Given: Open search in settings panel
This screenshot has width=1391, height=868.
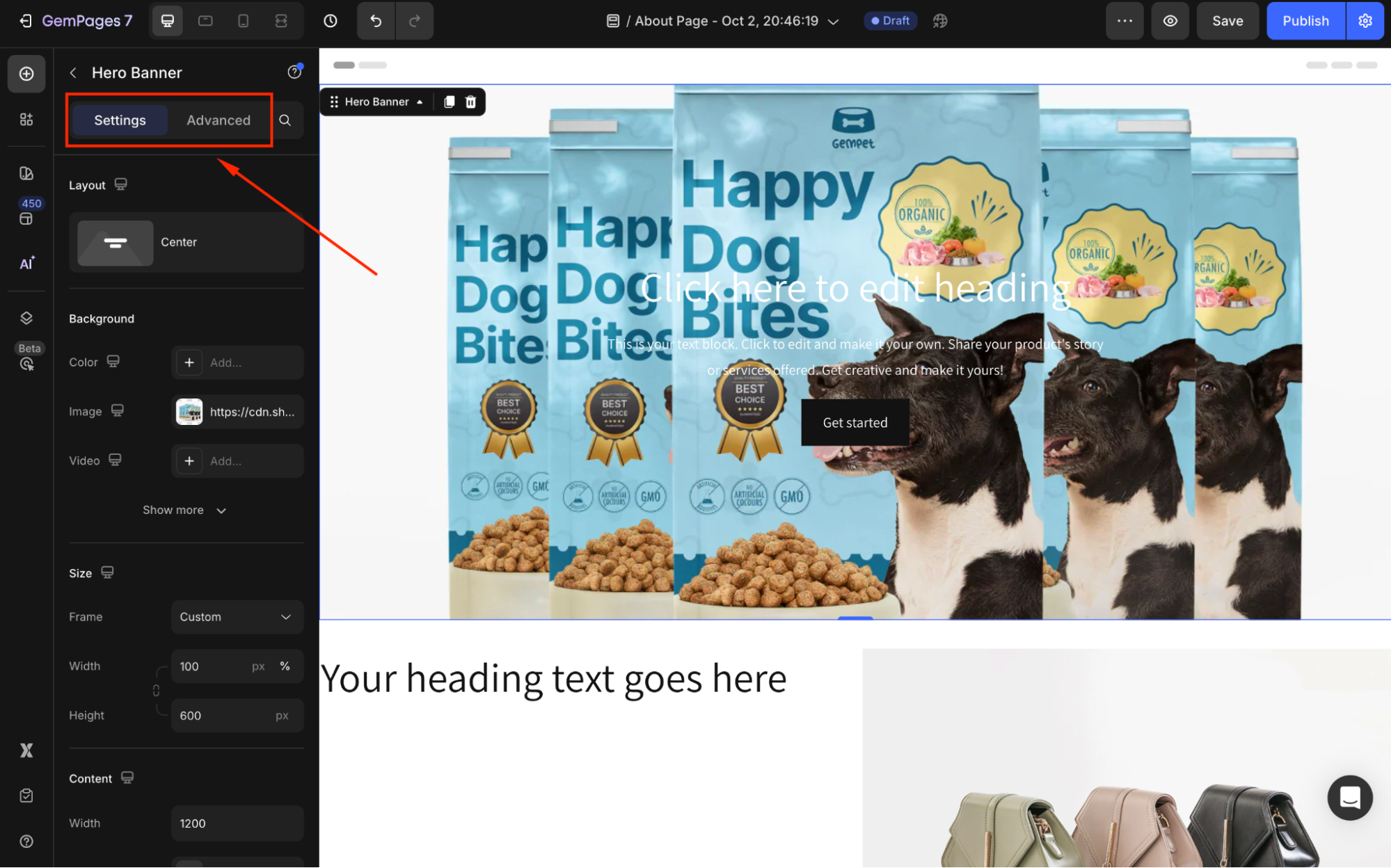Looking at the screenshot, I should click(x=285, y=120).
